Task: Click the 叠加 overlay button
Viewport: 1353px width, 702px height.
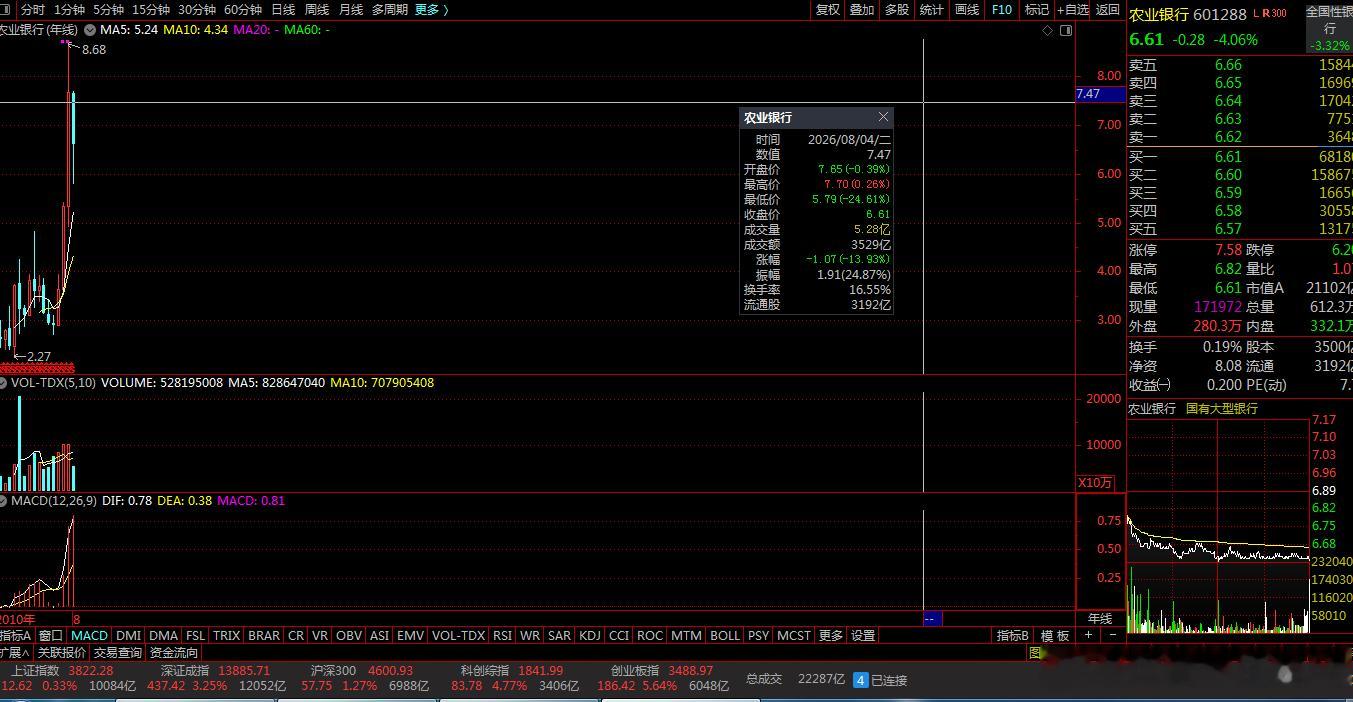Action: pos(862,9)
